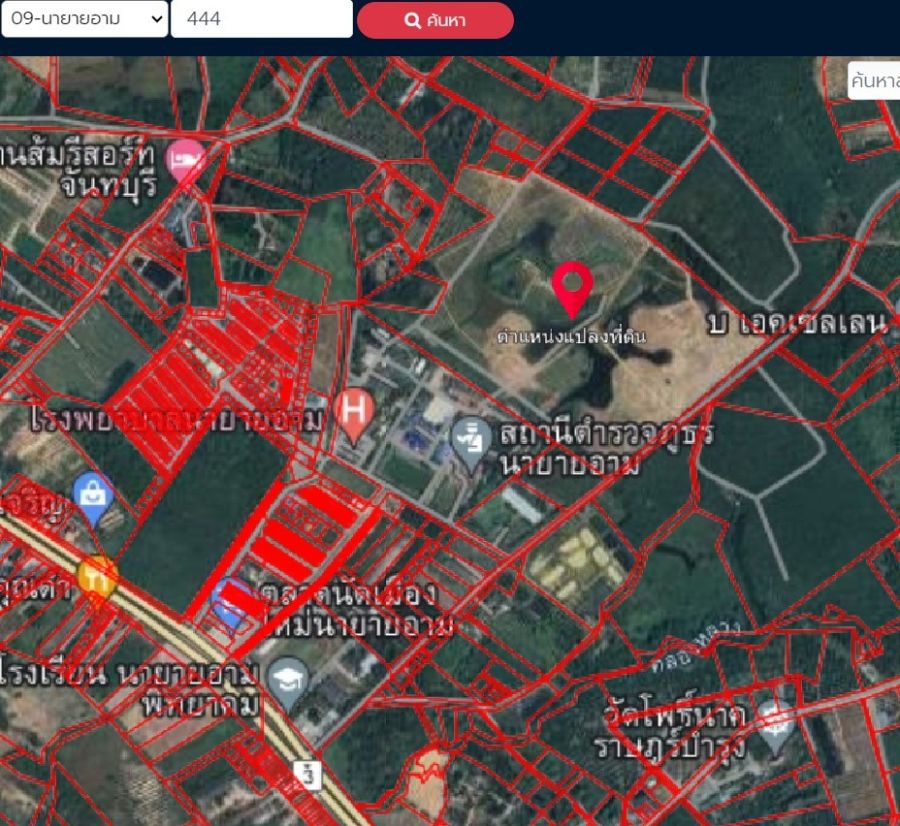The height and width of the screenshot is (826, 900).
Task: Focus the map search box at top right
Action: (874, 82)
